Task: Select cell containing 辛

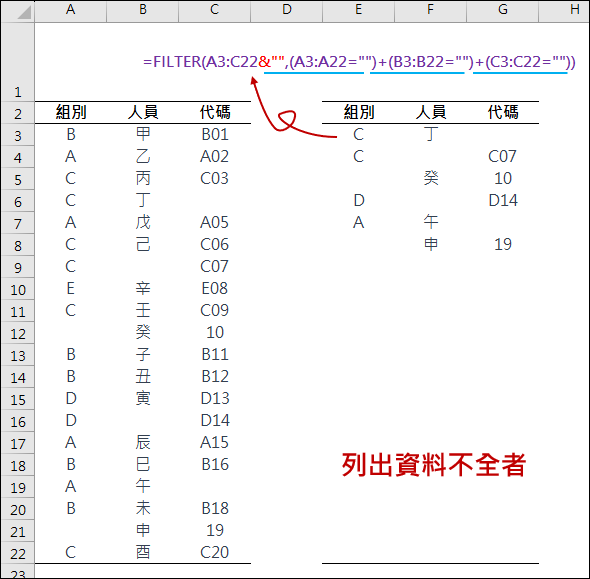Action: (143, 288)
